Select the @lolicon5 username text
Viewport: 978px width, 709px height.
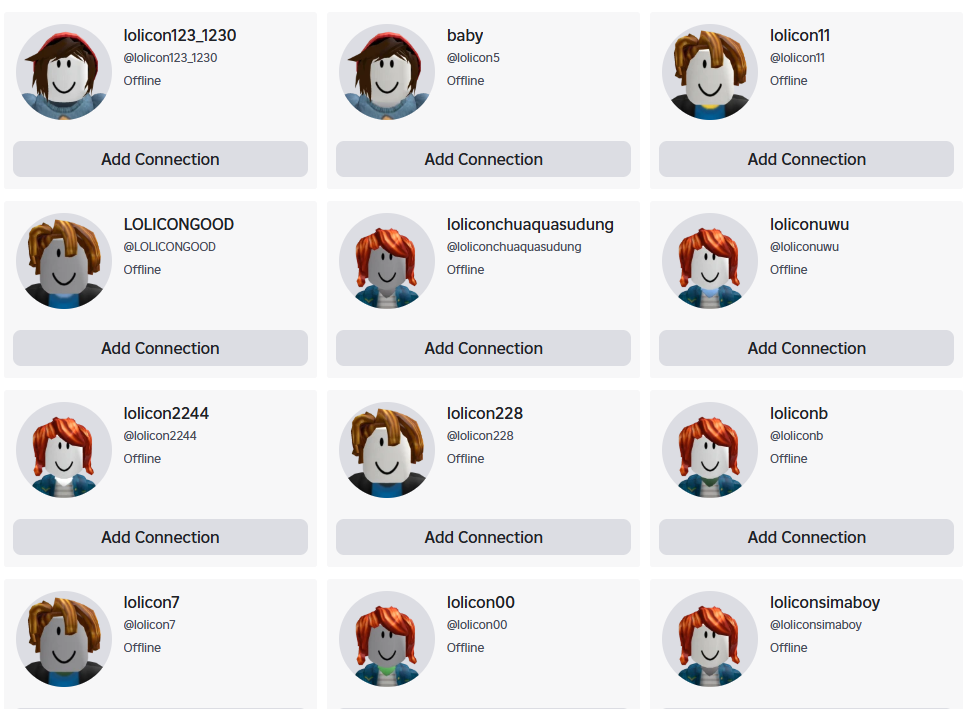[x=473, y=58]
